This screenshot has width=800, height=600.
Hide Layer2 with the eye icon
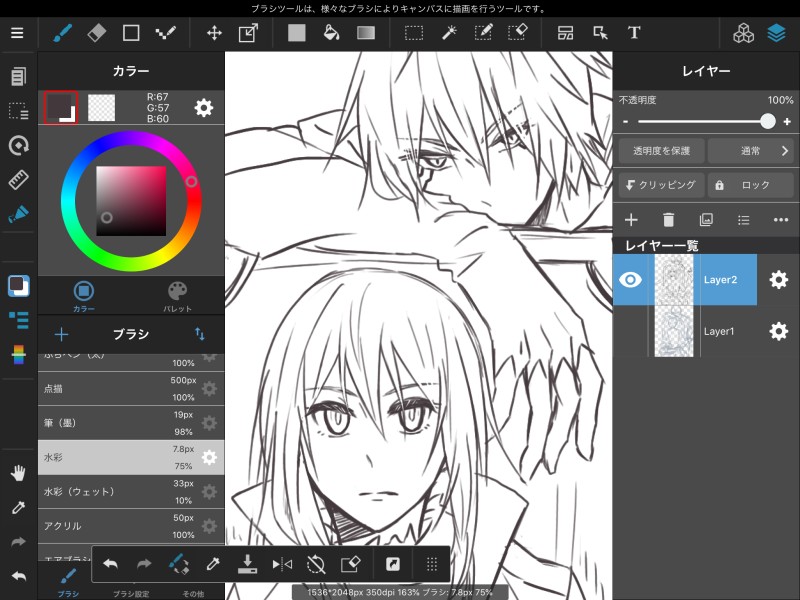(x=630, y=280)
